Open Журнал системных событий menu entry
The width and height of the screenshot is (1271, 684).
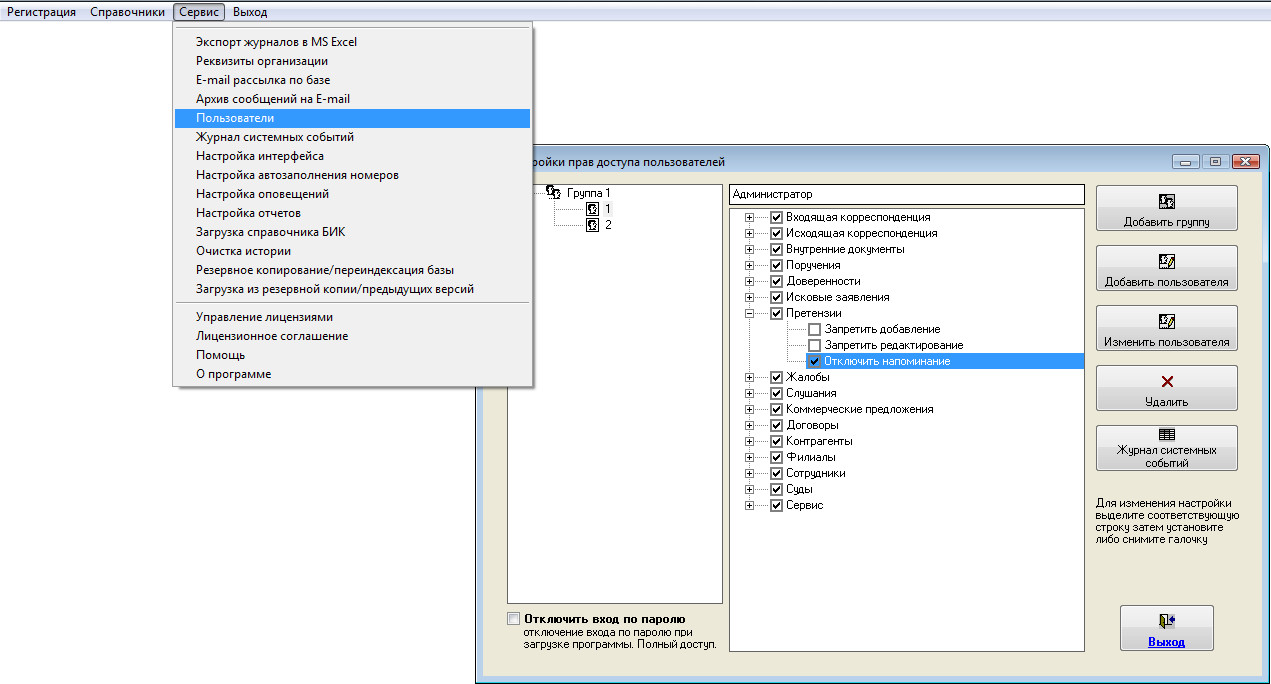353,137
